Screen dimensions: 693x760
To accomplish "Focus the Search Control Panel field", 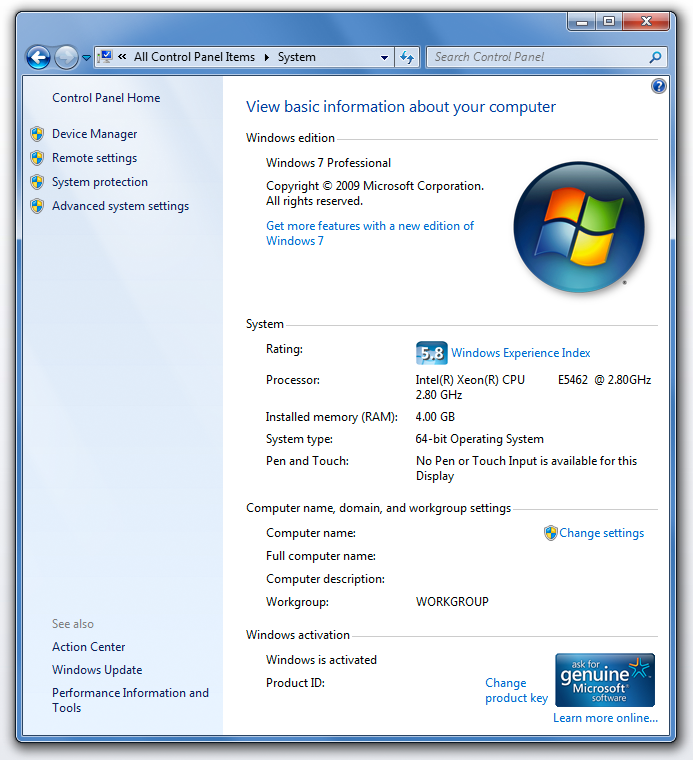I will pos(547,57).
